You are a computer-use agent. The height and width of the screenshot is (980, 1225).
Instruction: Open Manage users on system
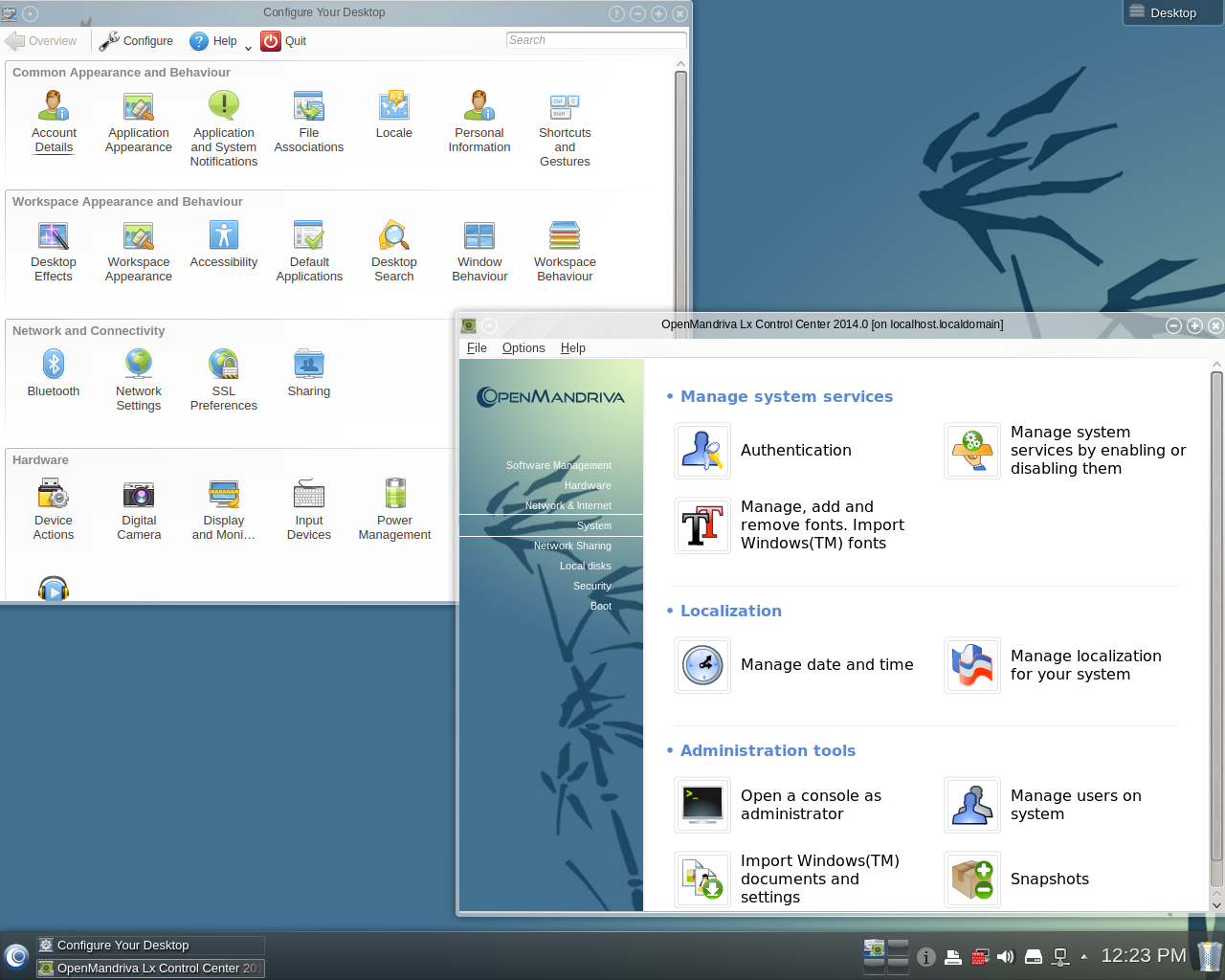(1044, 805)
